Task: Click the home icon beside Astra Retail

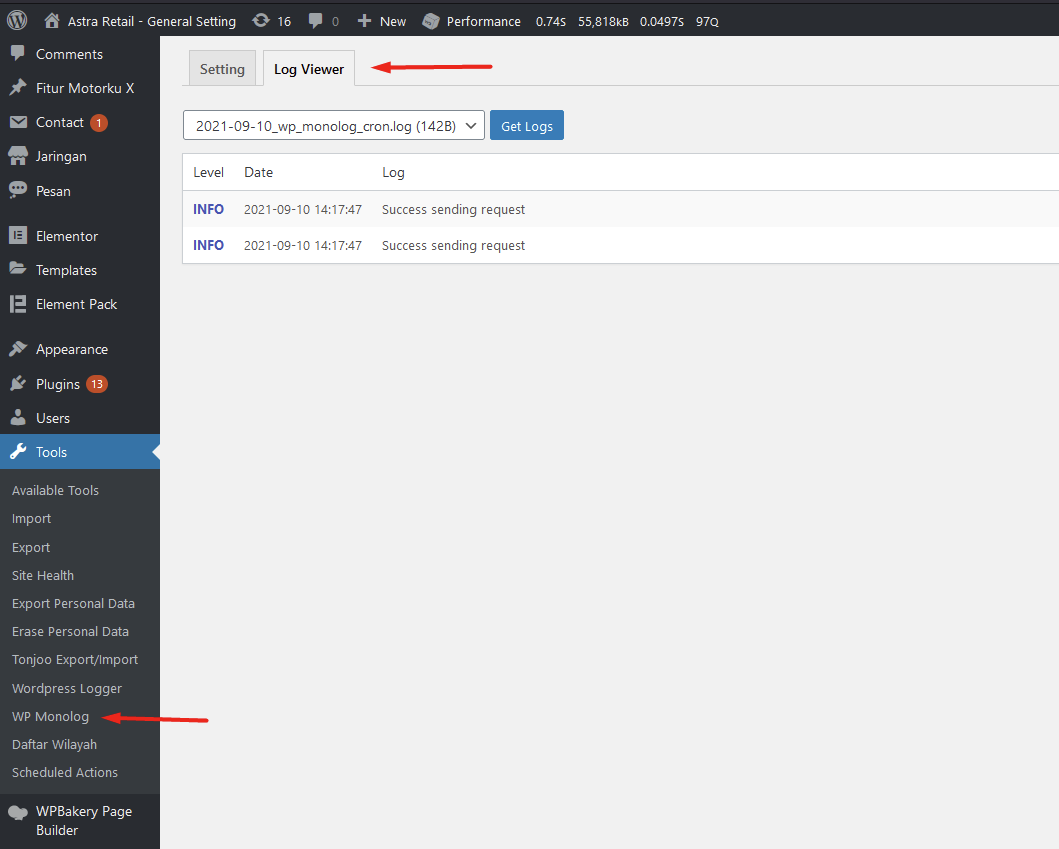Action: 52,21
